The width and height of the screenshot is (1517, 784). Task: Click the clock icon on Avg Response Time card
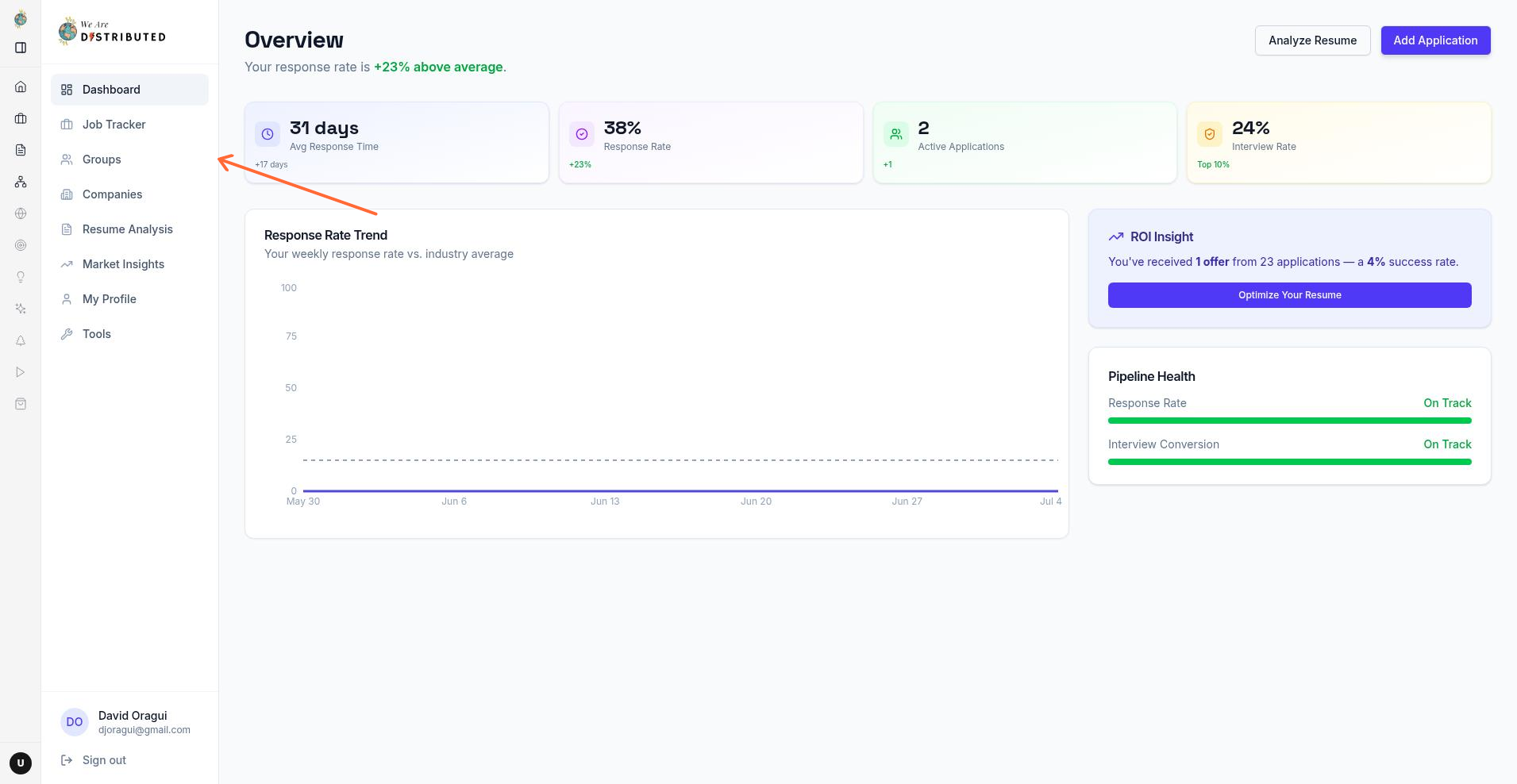268,134
